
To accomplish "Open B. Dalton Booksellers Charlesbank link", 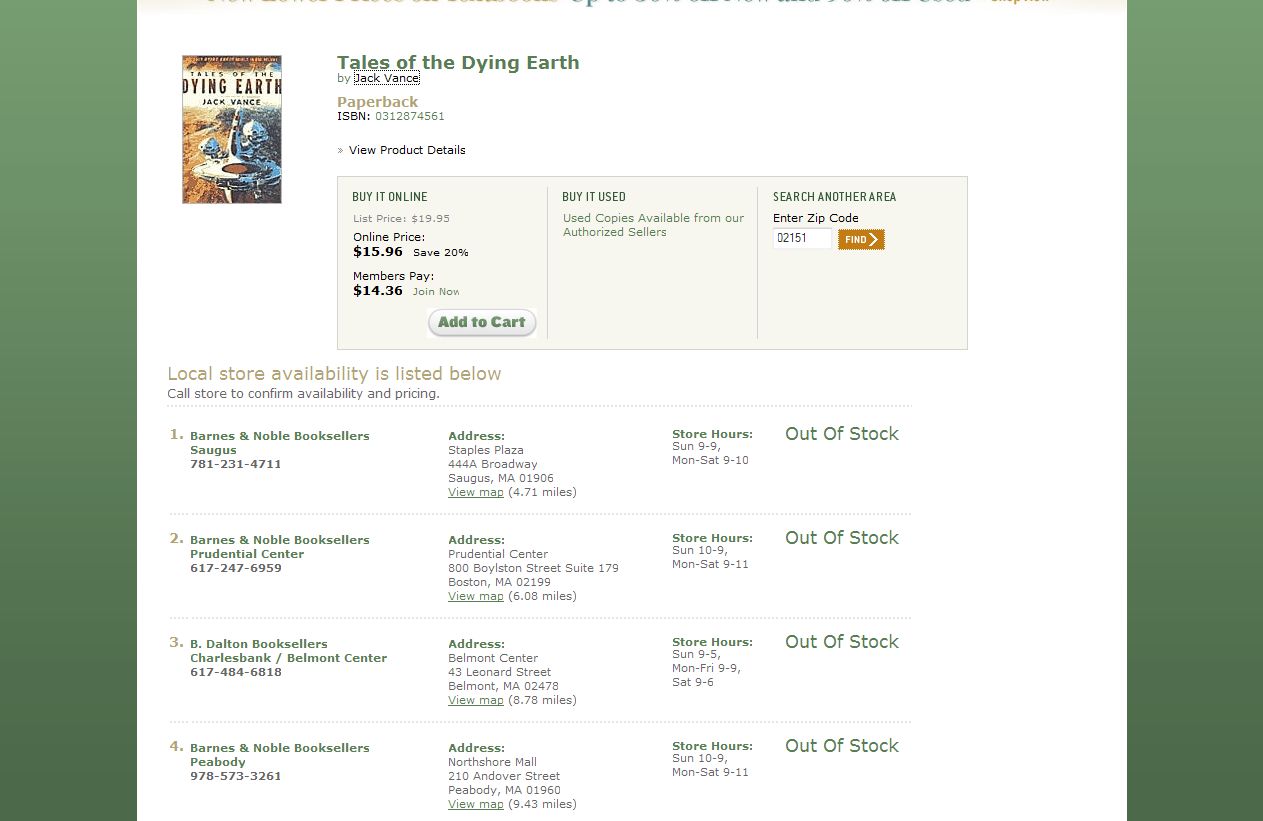I will pyautogui.click(x=288, y=651).
